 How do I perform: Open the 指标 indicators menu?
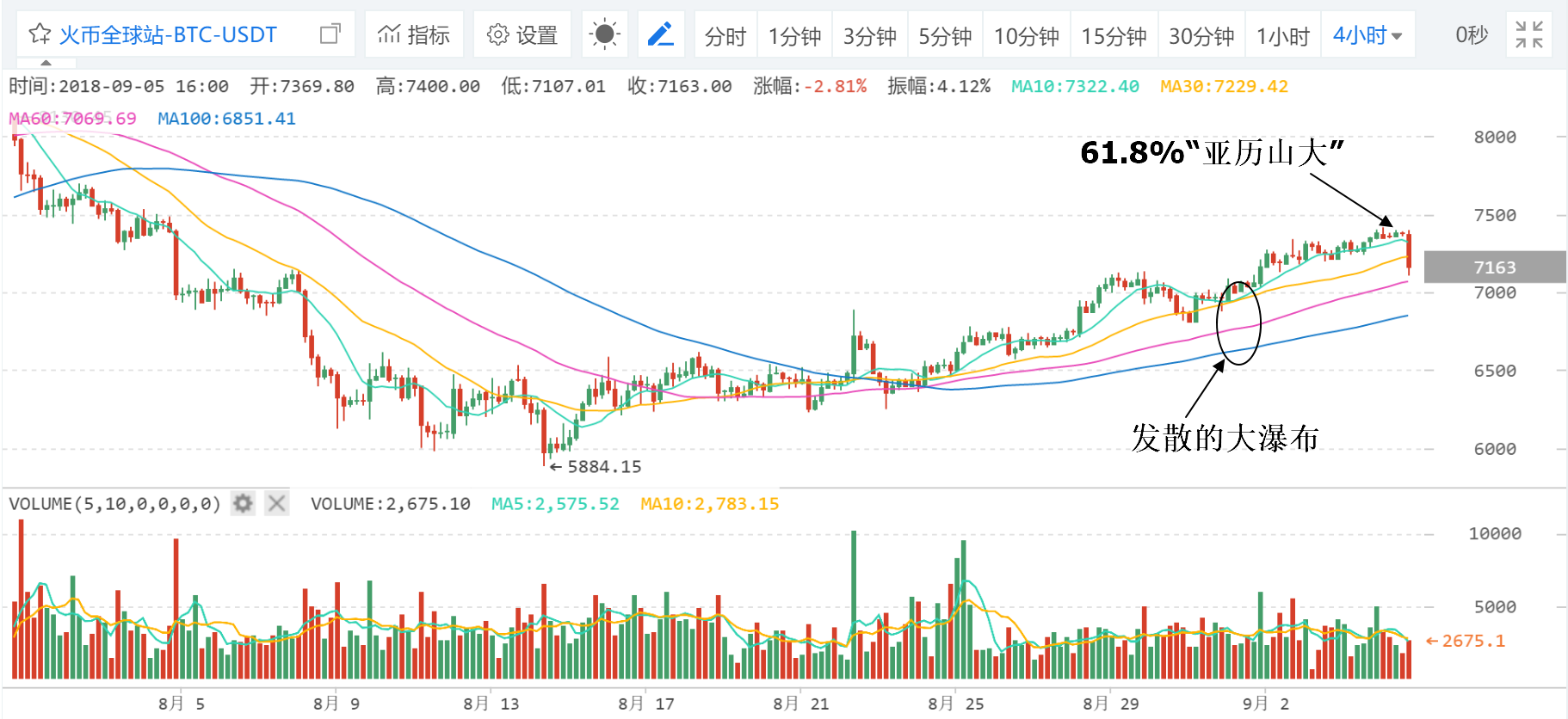[414, 34]
